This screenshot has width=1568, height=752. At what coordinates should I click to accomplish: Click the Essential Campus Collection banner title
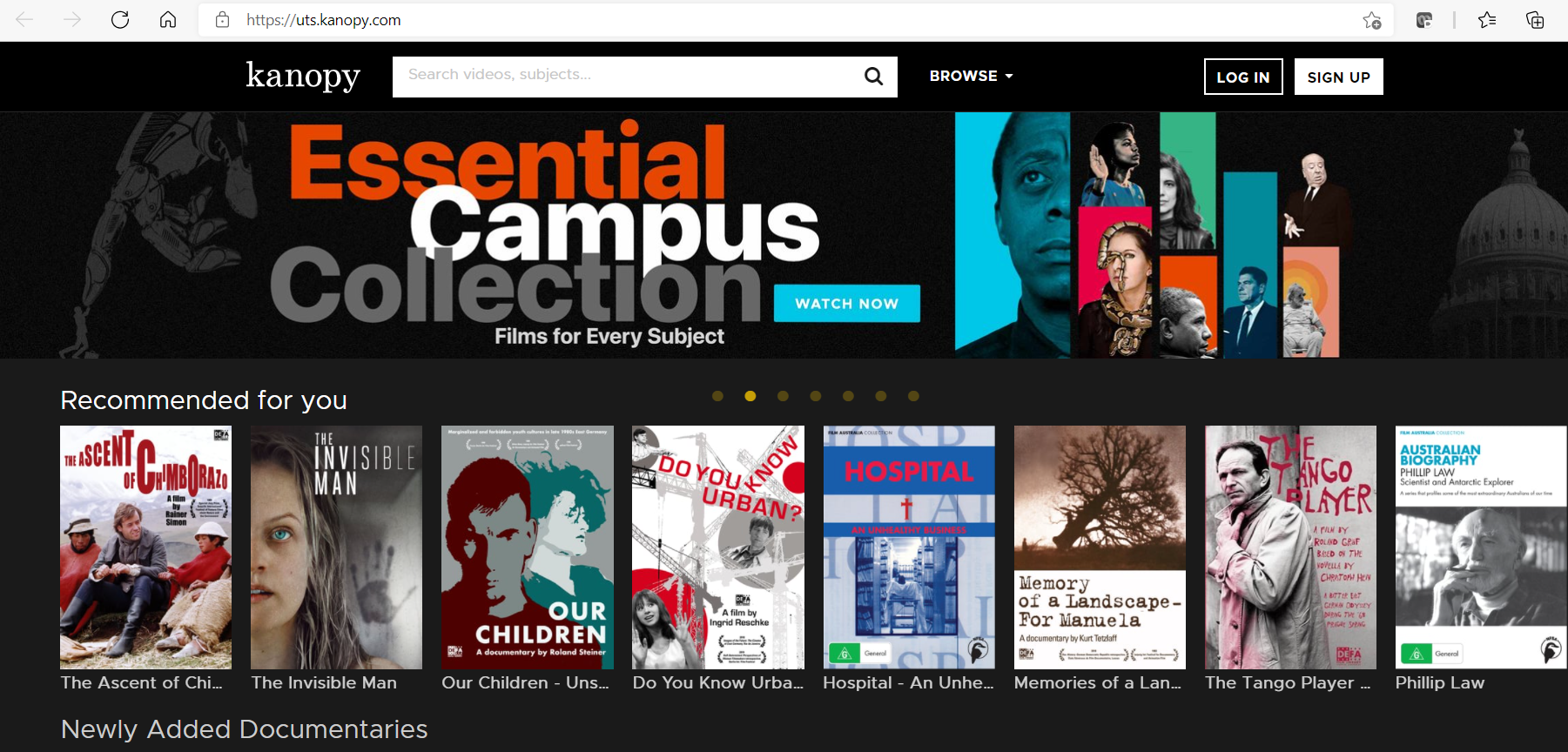pos(544,222)
